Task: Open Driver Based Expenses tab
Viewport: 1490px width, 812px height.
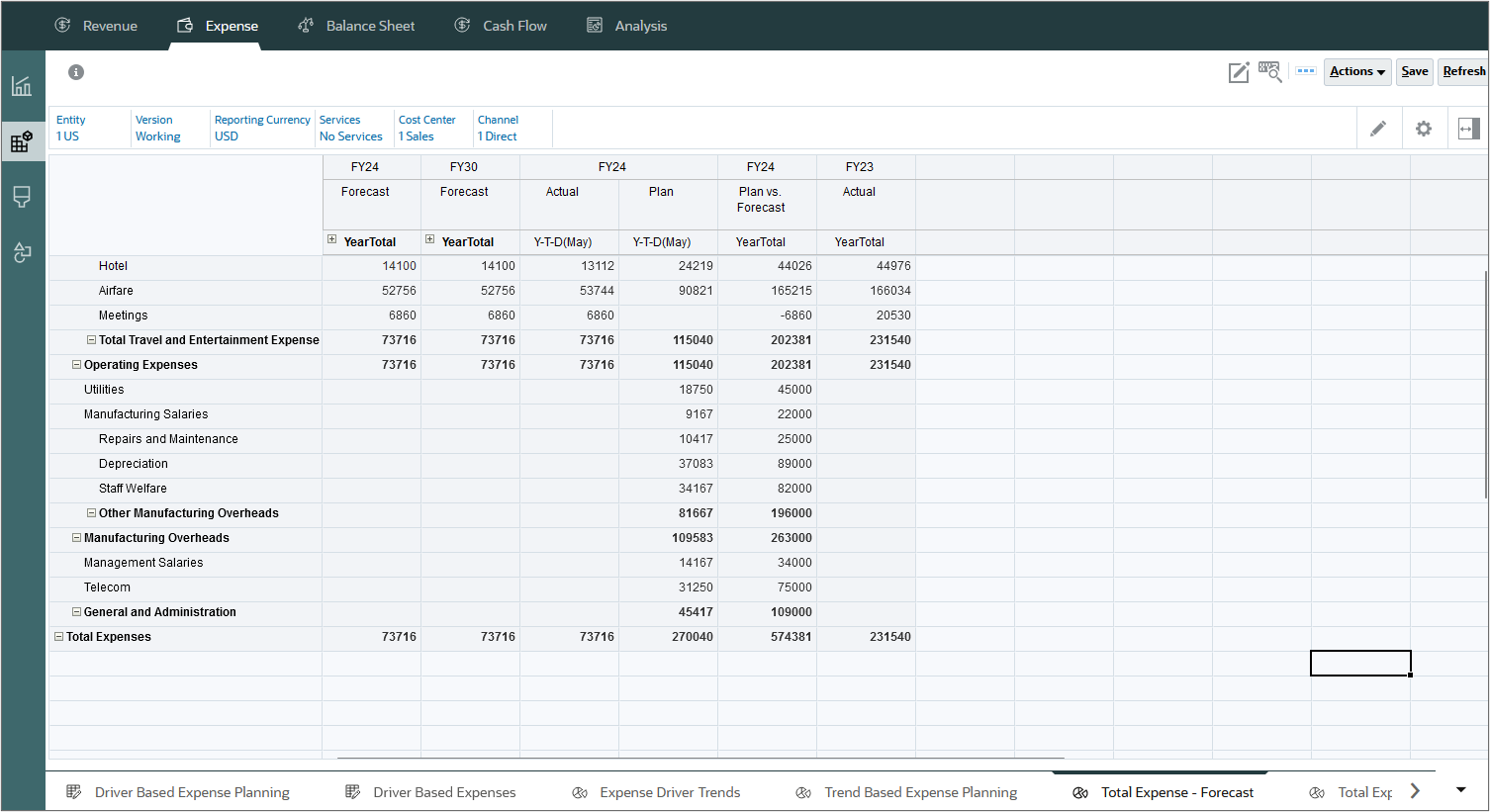Action: point(430,792)
